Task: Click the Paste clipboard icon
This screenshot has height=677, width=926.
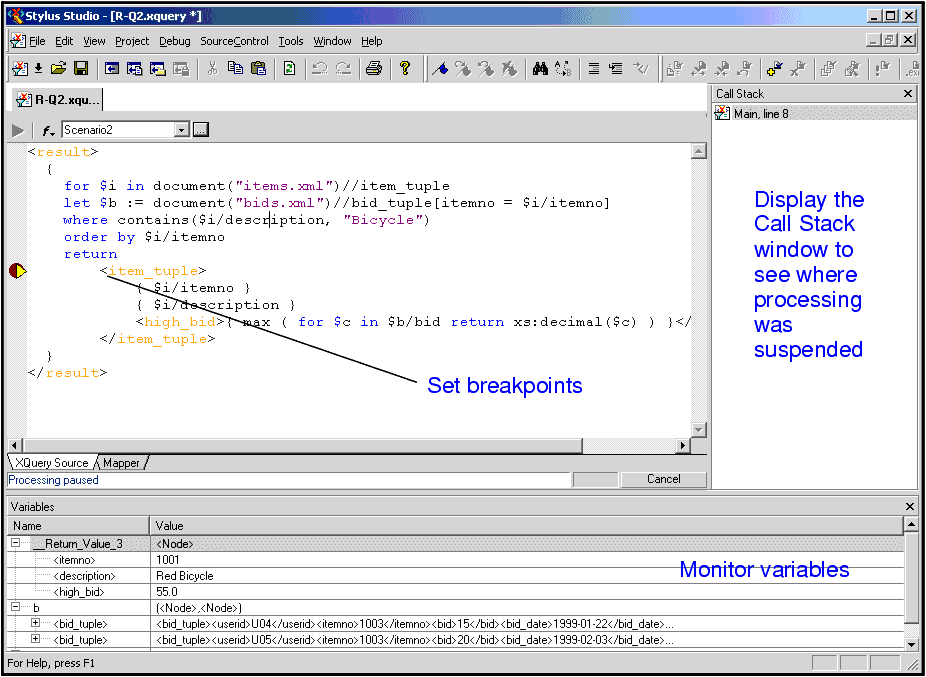Action: [x=258, y=68]
